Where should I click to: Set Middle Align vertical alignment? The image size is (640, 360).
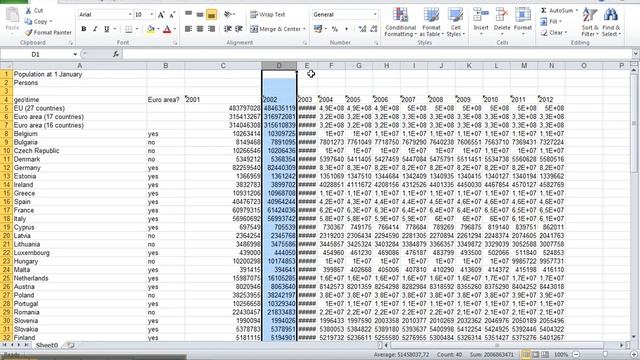(200, 15)
